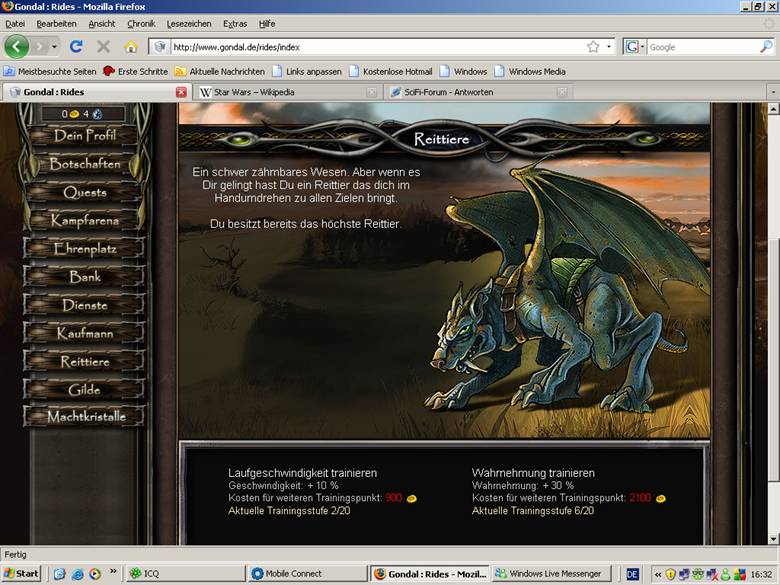Expand the list all tabs dropdown
The image size is (780, 585).
click(772, 92)
